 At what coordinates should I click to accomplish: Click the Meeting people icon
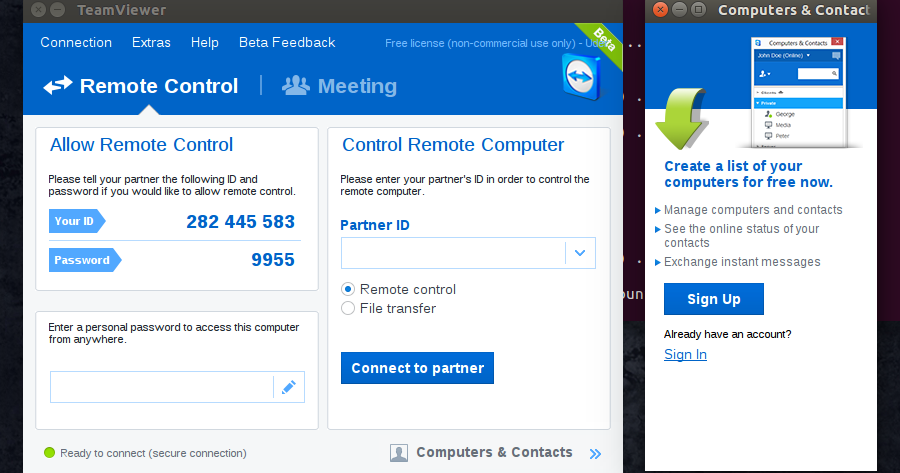296,86
